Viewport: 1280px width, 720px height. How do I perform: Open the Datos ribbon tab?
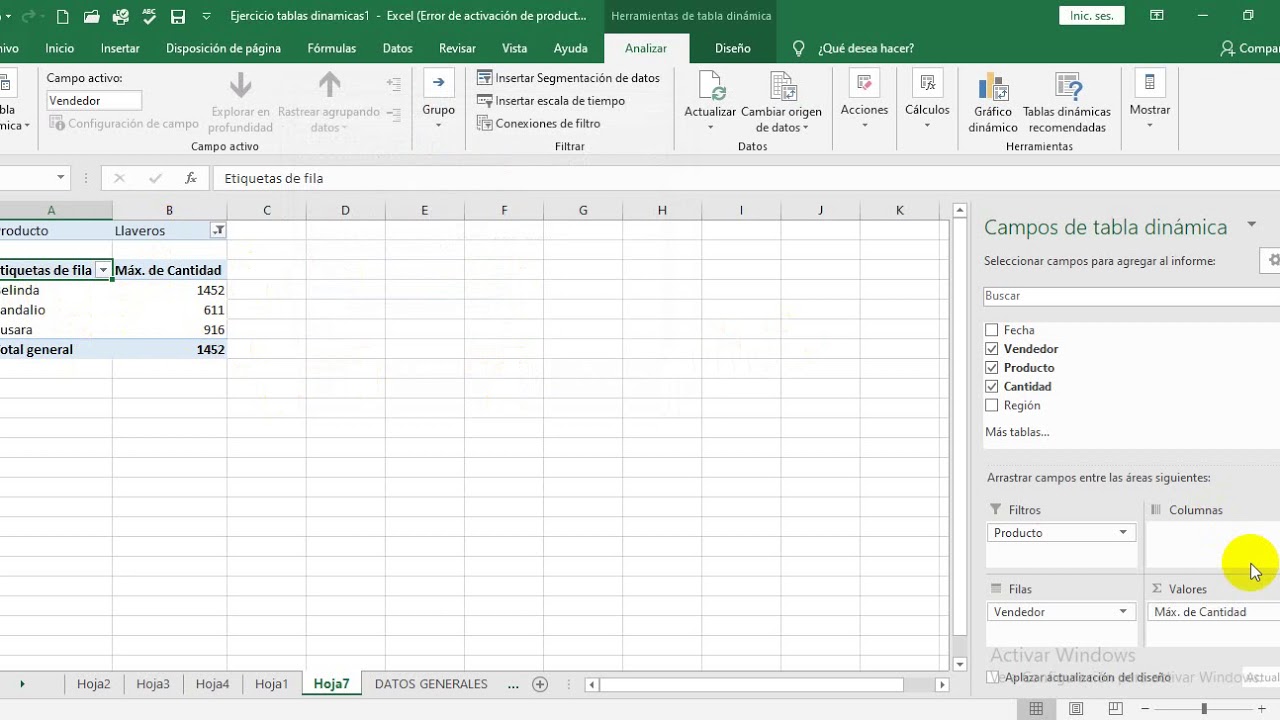[x=397, y=48]
